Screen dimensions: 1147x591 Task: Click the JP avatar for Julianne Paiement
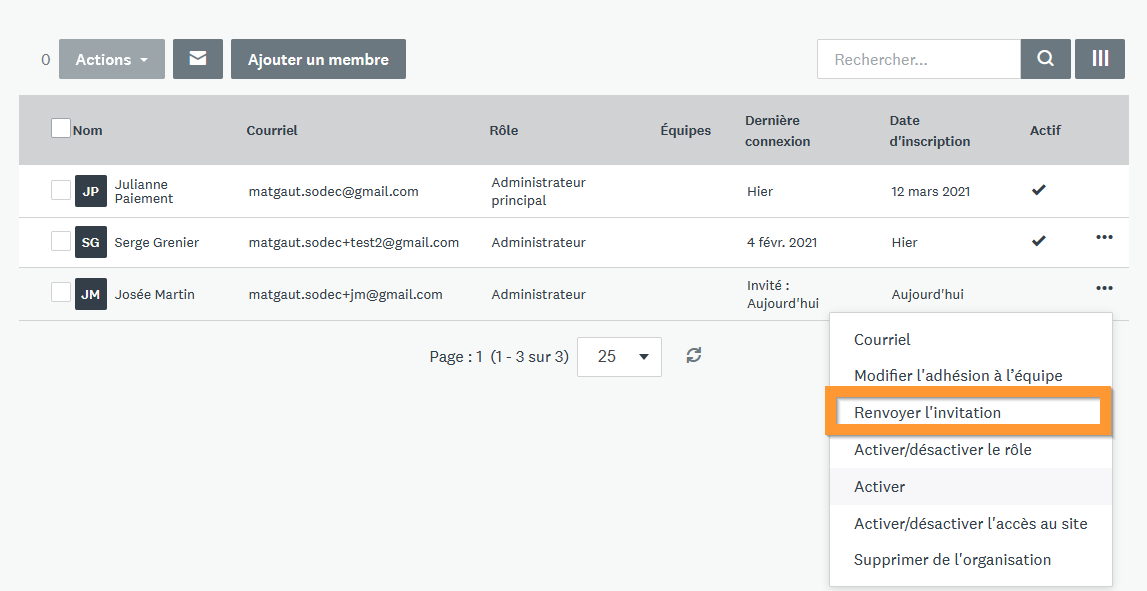pos(90,191)
